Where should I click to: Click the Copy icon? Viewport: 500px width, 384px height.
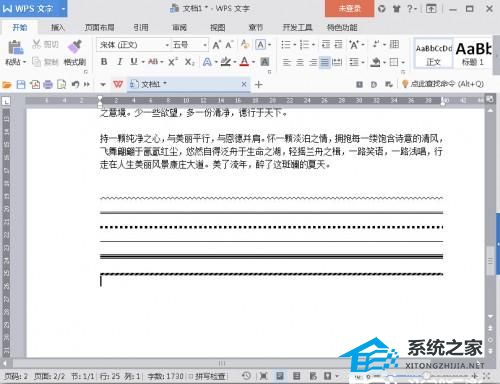click(36, 61)
